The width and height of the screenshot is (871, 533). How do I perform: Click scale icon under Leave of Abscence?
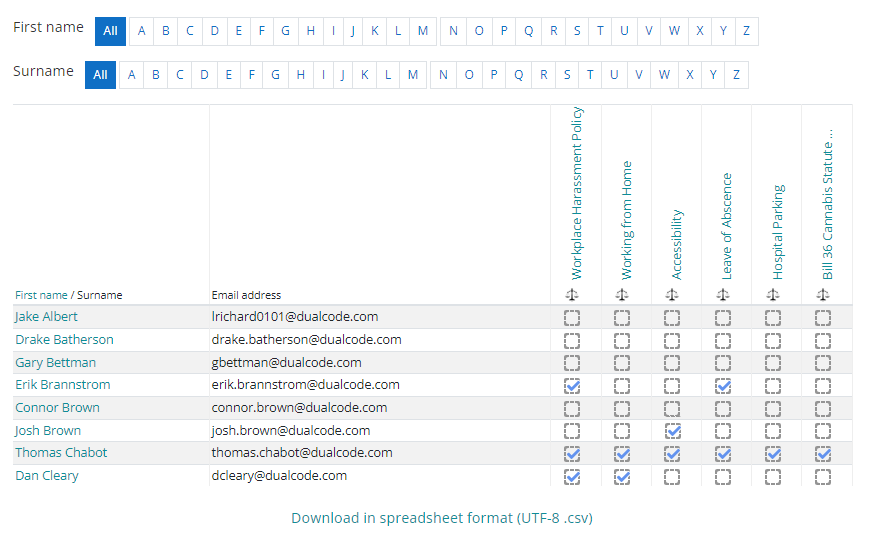[x=722, y=294]
